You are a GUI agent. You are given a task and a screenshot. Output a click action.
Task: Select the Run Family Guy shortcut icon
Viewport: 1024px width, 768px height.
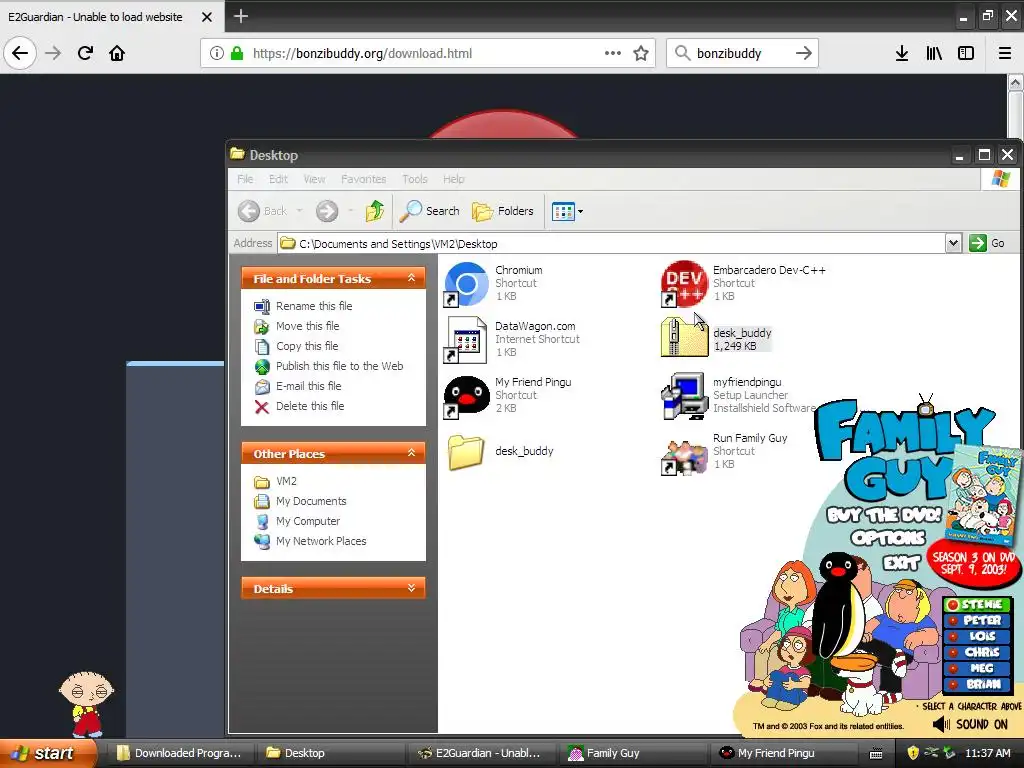point(684,457)
